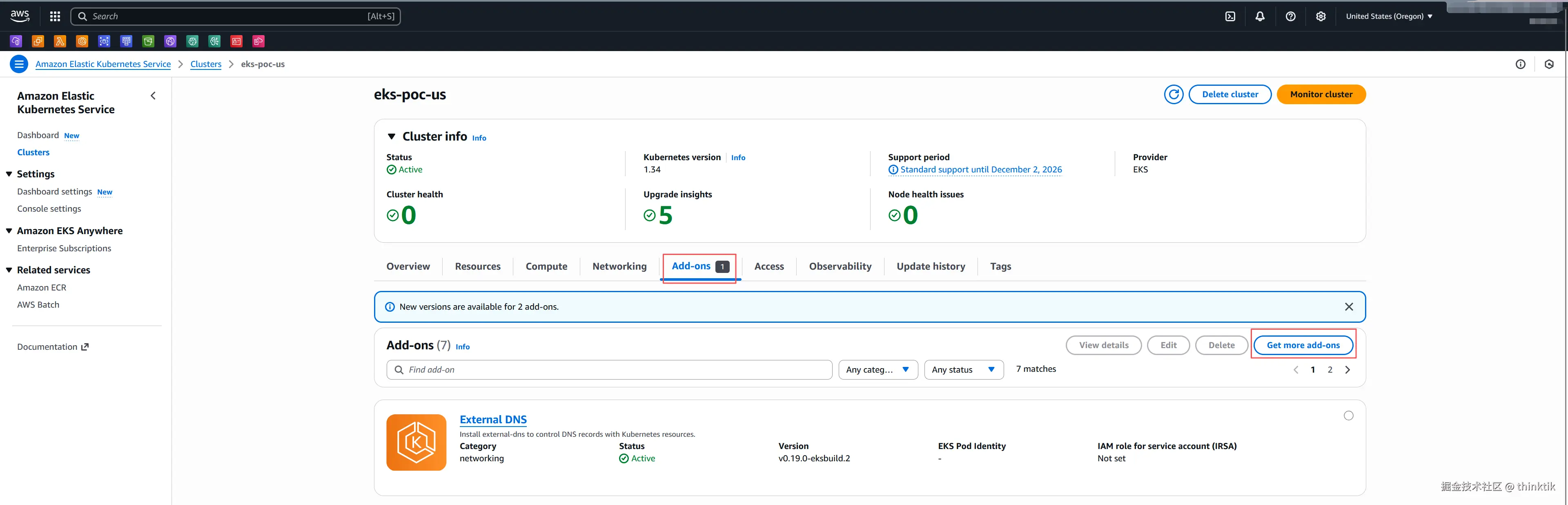Open the console settings gear
This screenshot has height=505, width=1568.
pos(1320,16)
